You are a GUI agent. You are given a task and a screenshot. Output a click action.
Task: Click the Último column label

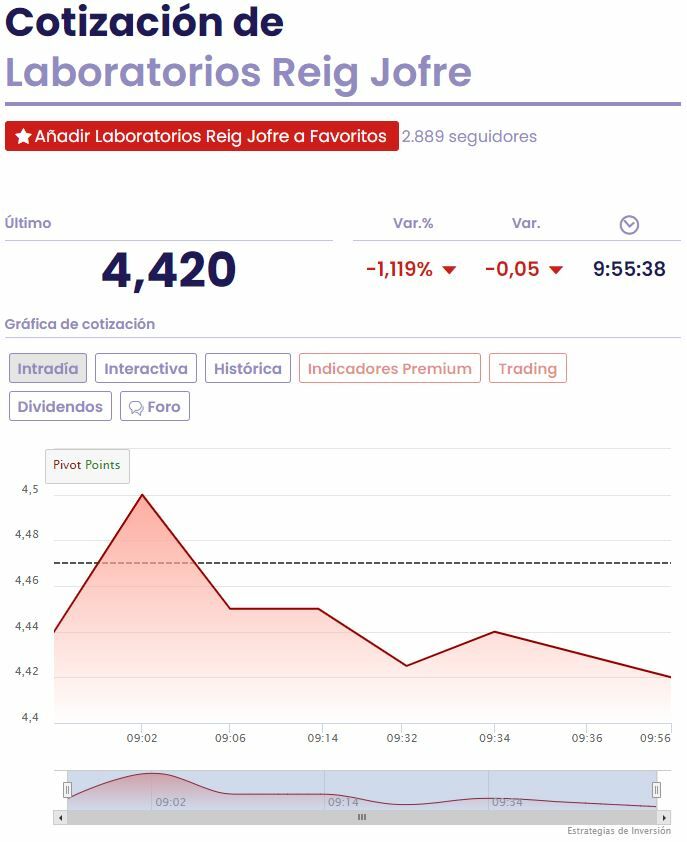(28, 223)
